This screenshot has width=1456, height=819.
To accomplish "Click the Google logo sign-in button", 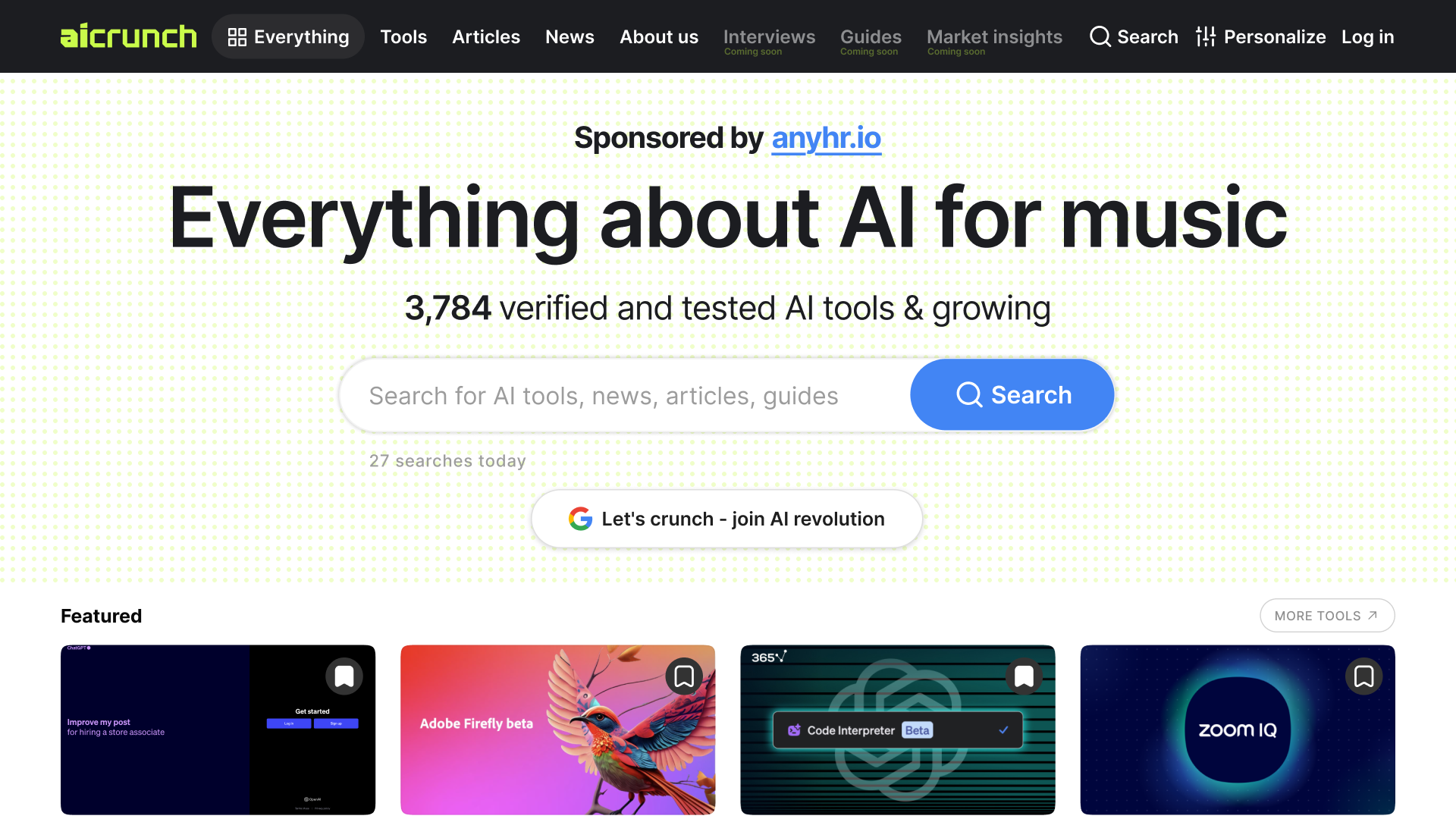I will coord(726,519).
